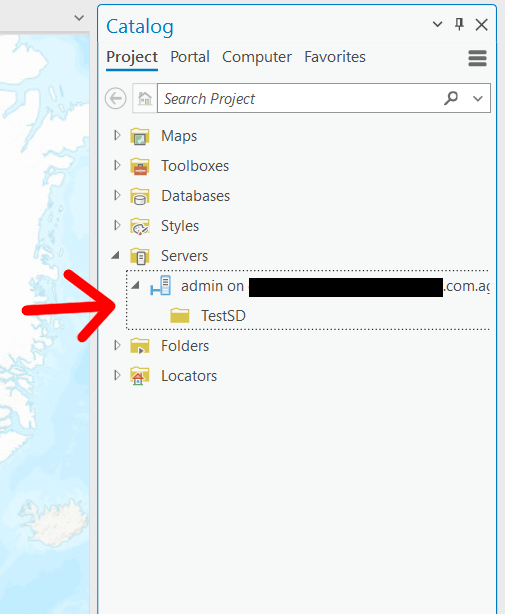Select the Locators label
Screen dimensions: 505x614
(189, 376)
